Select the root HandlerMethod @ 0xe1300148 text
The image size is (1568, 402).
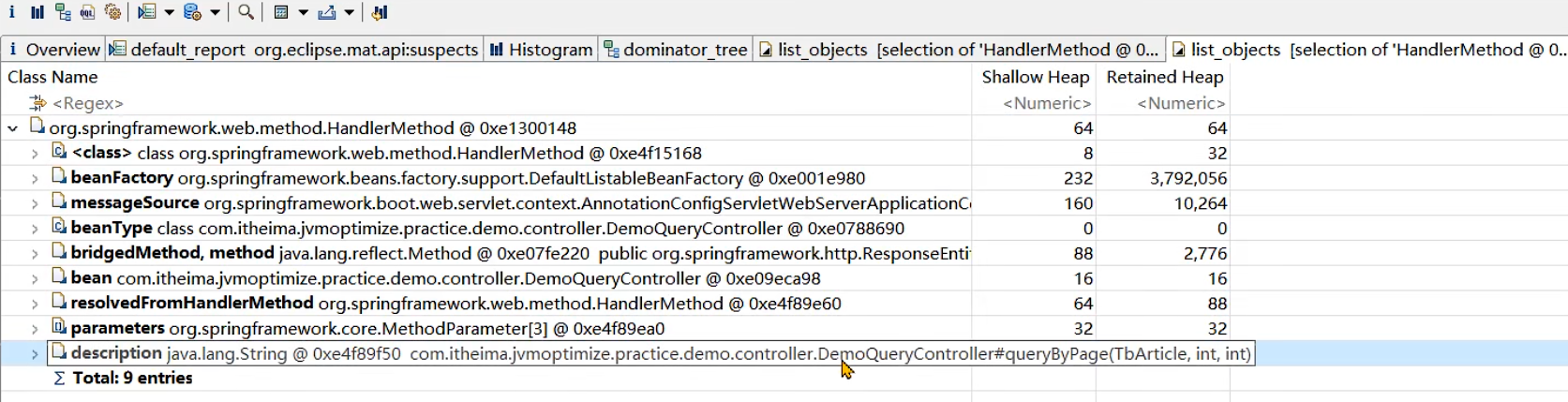pyautogui.click(x=313, y=128)
